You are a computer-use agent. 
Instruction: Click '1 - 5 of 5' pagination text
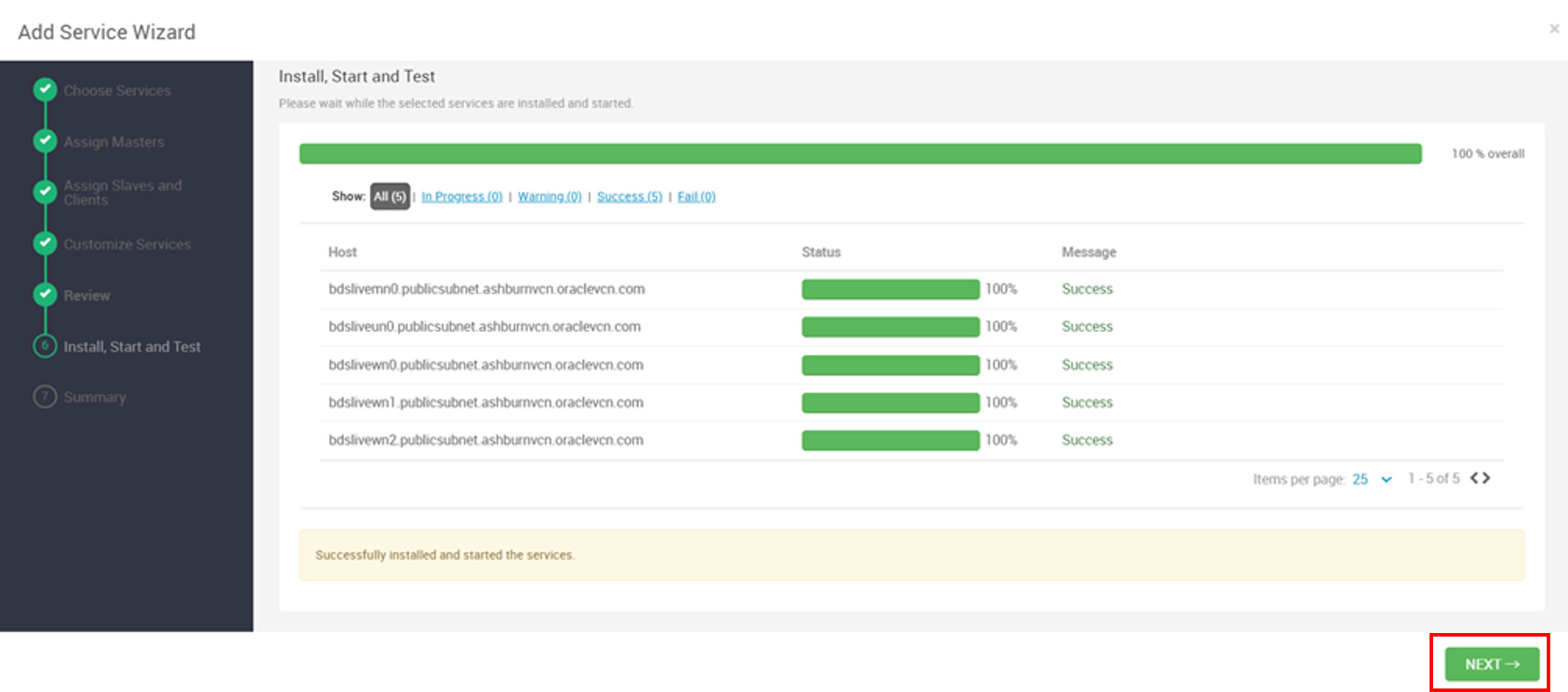pyautogui.click(x=1434, y=479)
